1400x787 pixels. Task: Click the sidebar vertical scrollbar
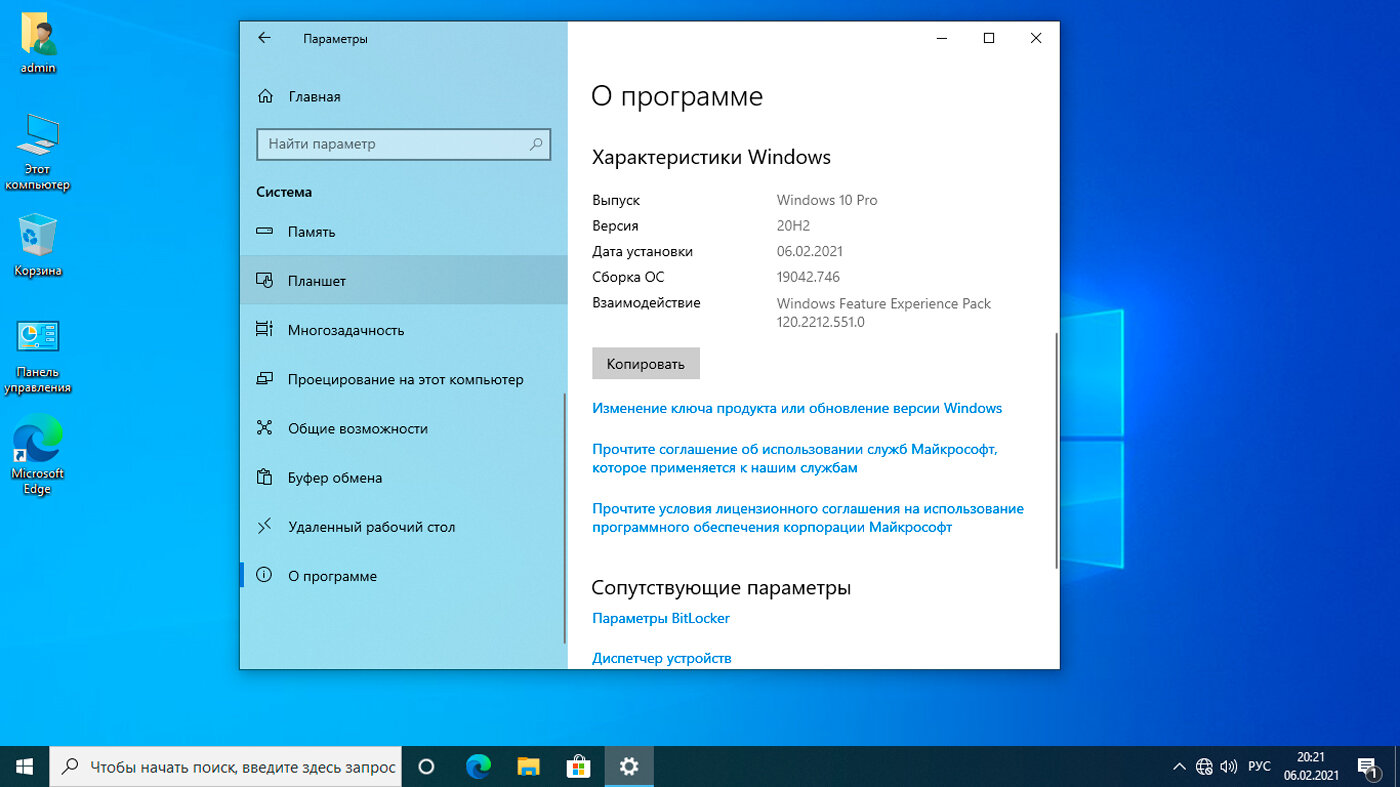(x=565, y=518)
